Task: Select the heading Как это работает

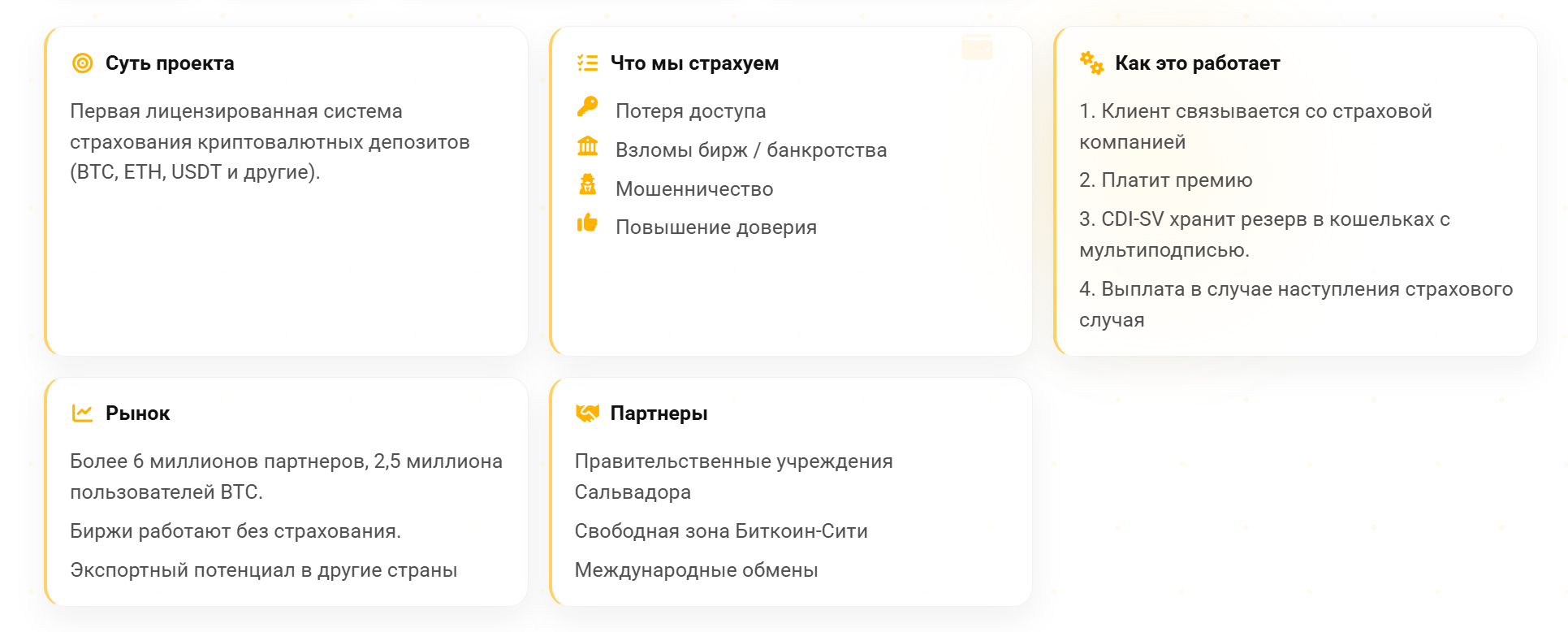Action: [1197, 63]
